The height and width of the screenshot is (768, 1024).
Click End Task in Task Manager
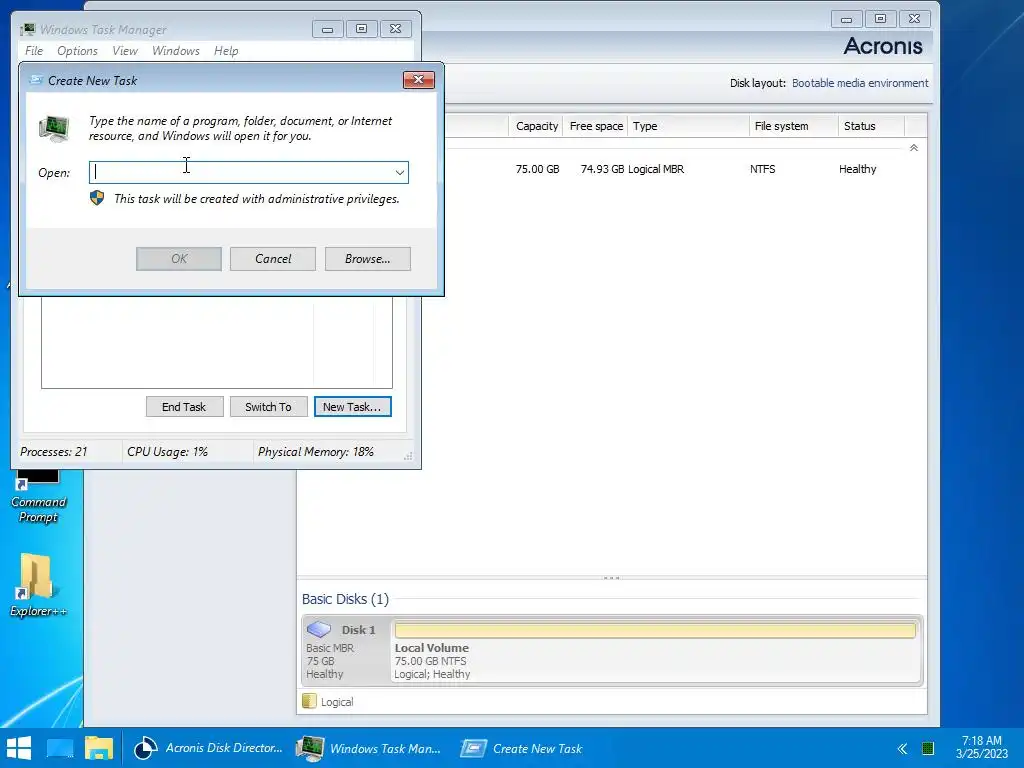184,407
